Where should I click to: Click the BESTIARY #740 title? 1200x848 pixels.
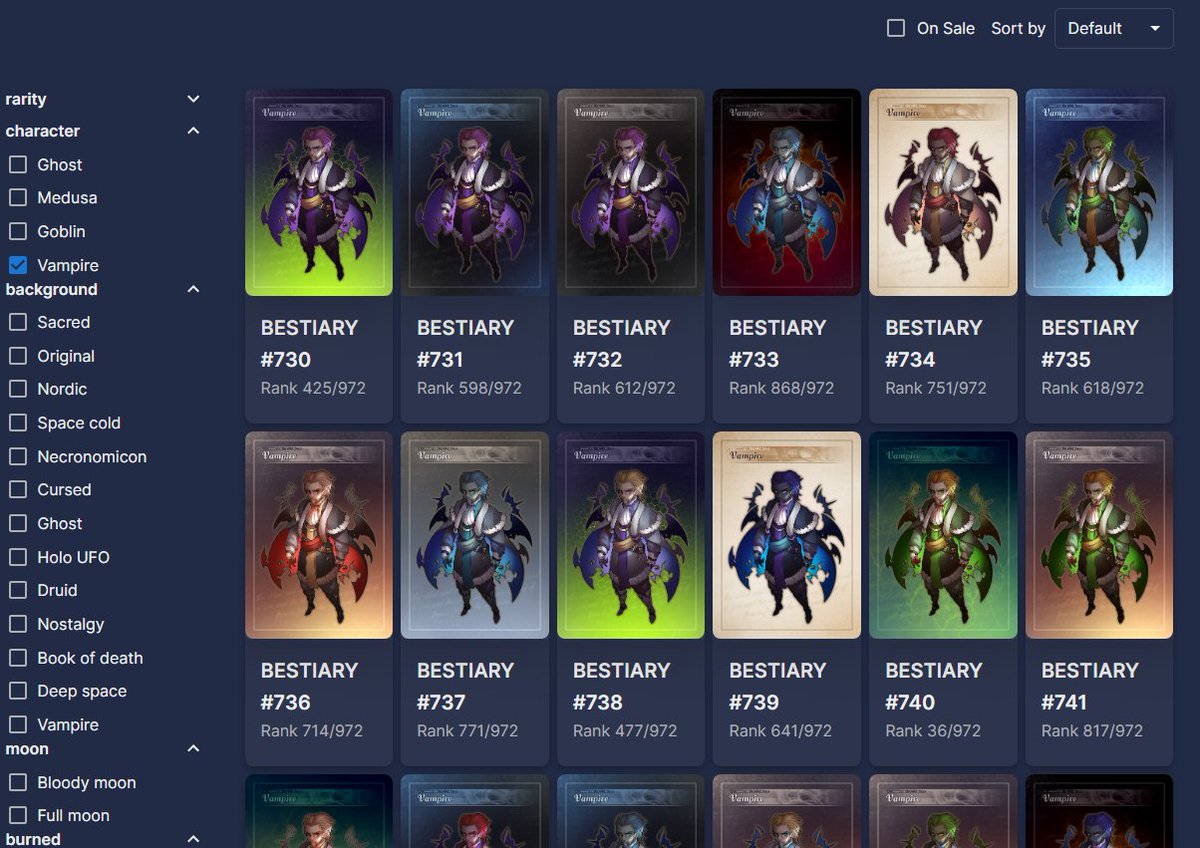coord(933,686)
